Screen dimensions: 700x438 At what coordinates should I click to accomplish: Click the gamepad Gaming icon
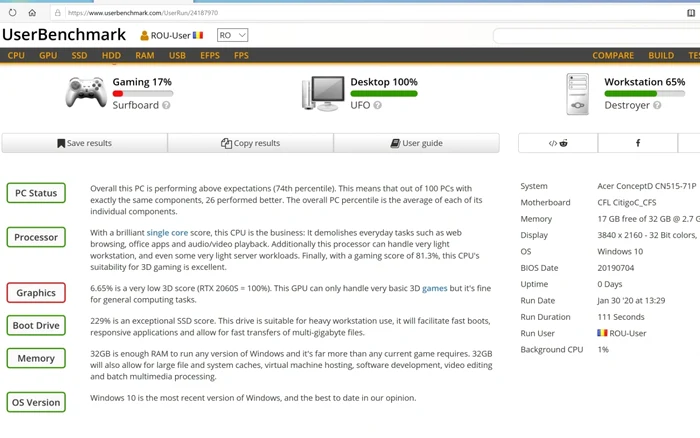[86, 92]
